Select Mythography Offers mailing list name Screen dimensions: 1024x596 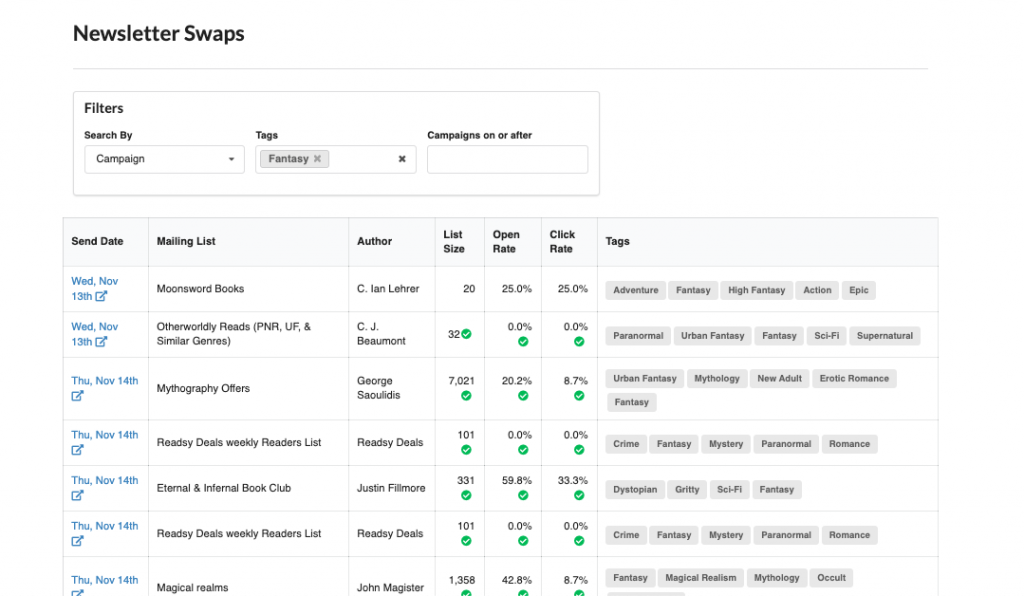point(203,388)
